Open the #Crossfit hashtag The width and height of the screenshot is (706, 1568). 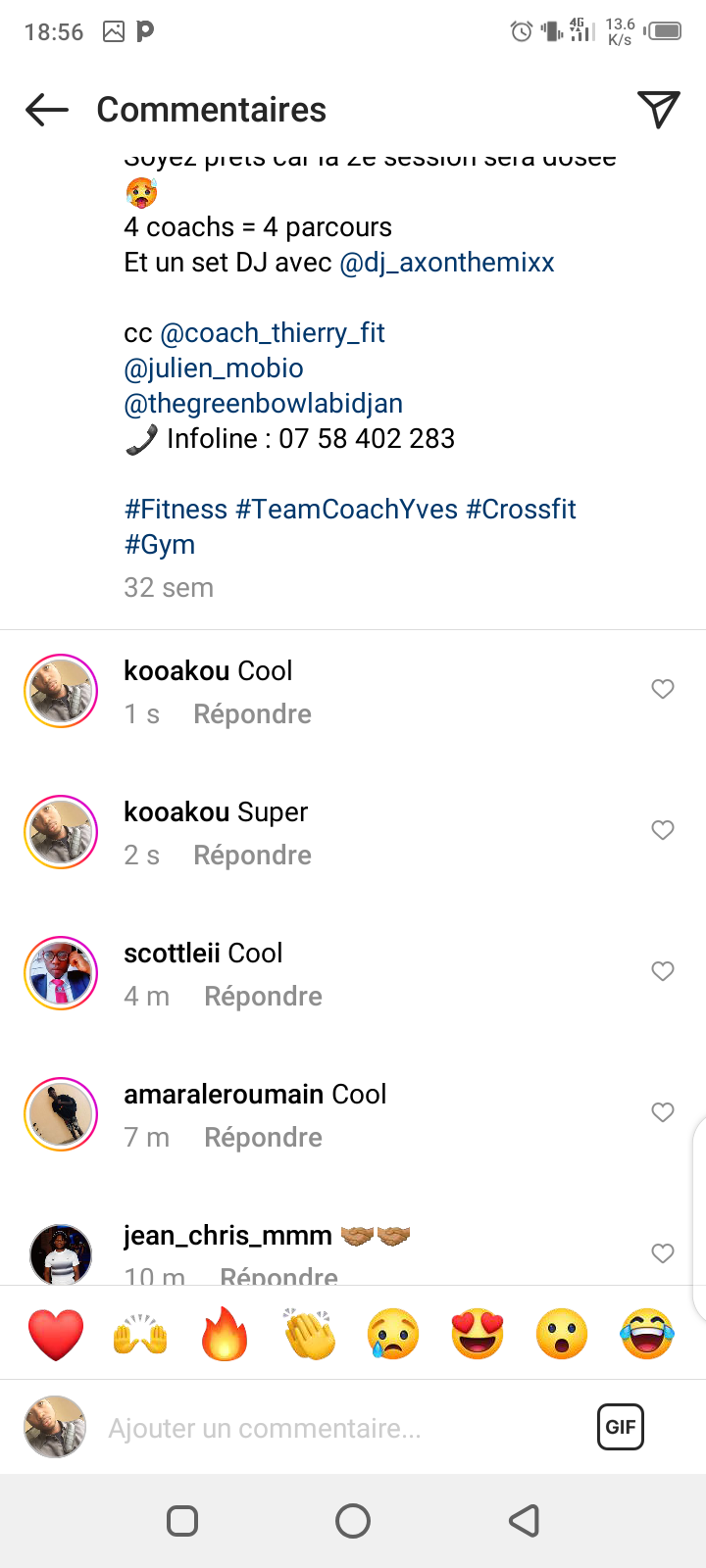[x=521, y=510]
